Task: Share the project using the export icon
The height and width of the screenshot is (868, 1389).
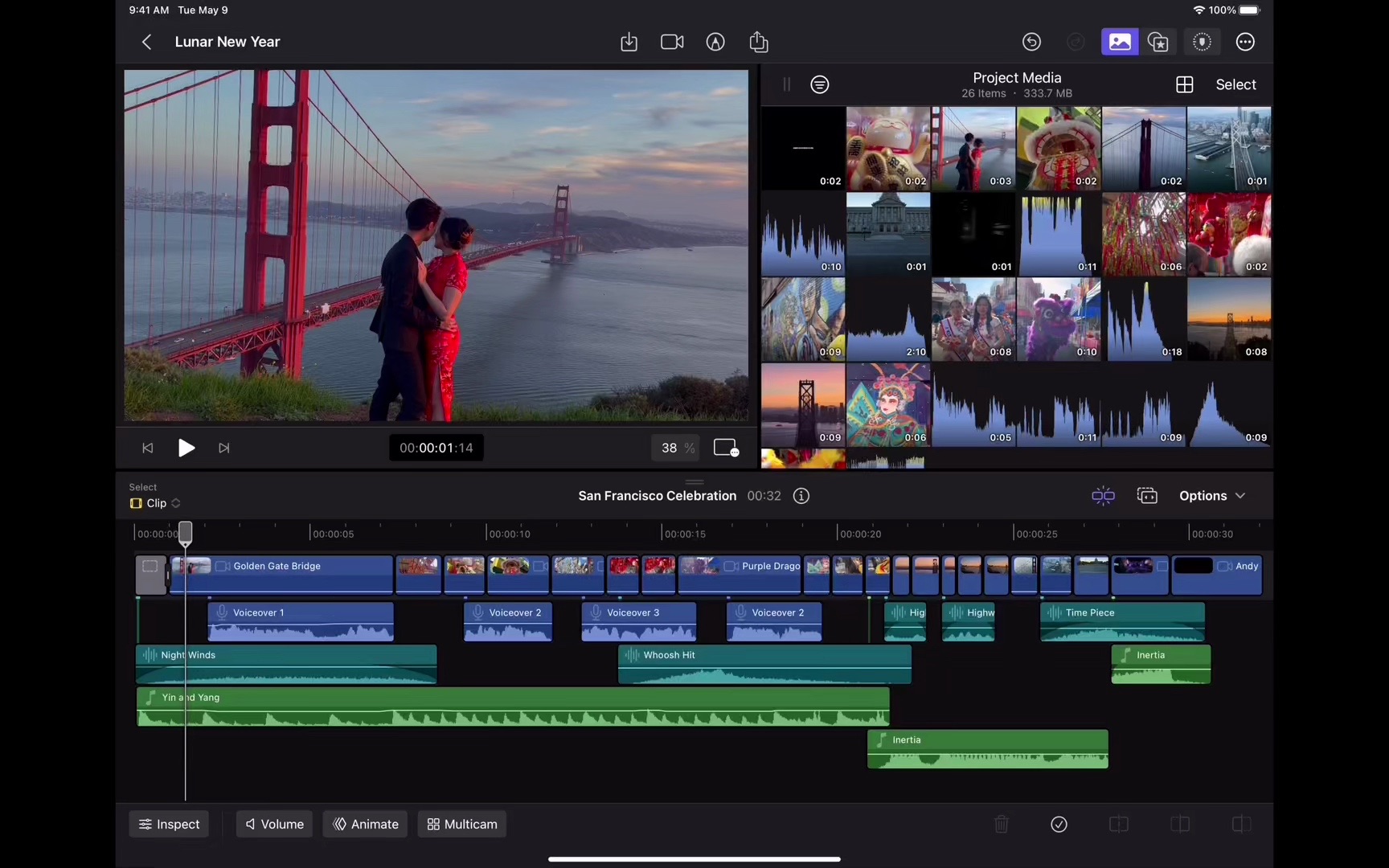Action: point(758,42)
